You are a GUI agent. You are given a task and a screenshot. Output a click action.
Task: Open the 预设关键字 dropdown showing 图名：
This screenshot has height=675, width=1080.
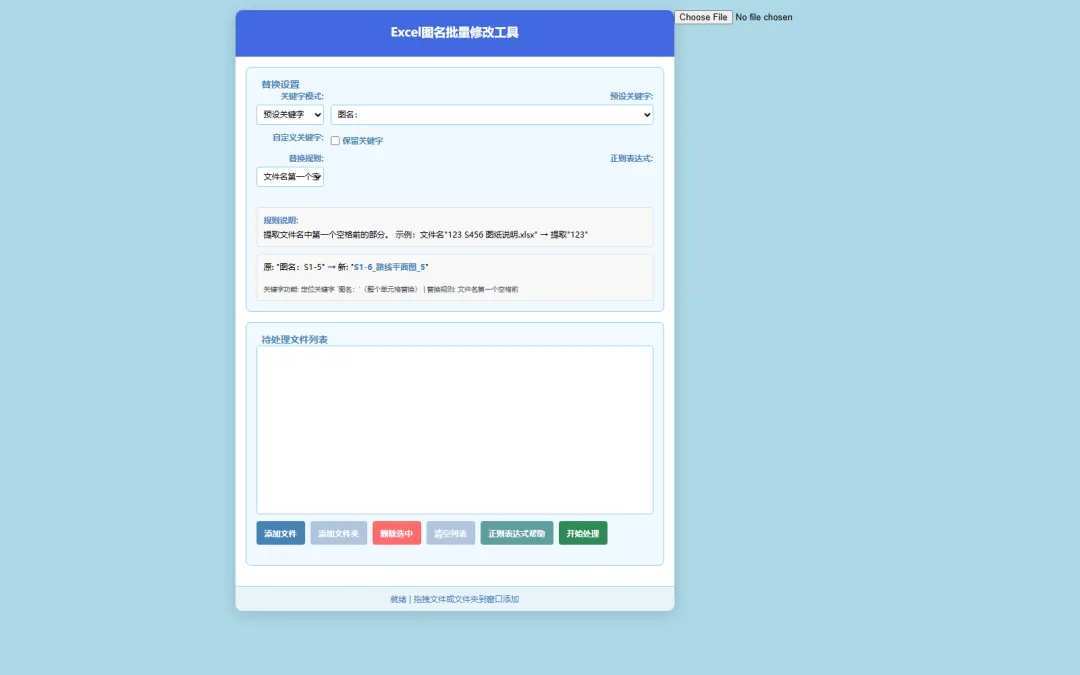click(x=492, y=114)
